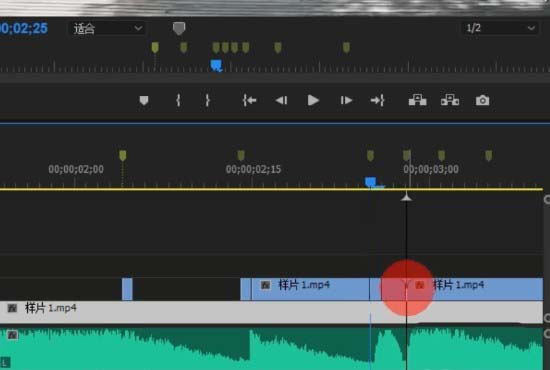Image resolution: width=550 pixels, height=370 pixels.
Task: Select the last marker on the timeline ruler
Action: click(x=489, y=155)
